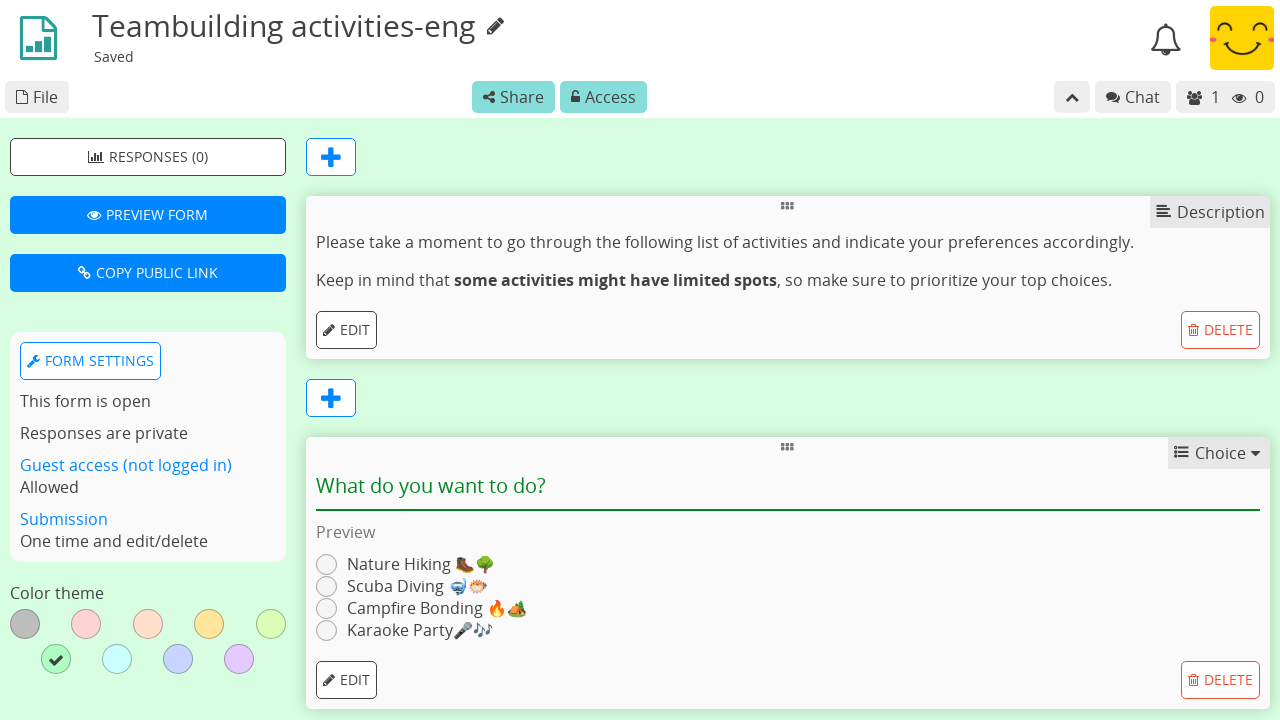Click the pencil icon to rename the form
Screen dimensions: 1280x720
pos(496,27)
